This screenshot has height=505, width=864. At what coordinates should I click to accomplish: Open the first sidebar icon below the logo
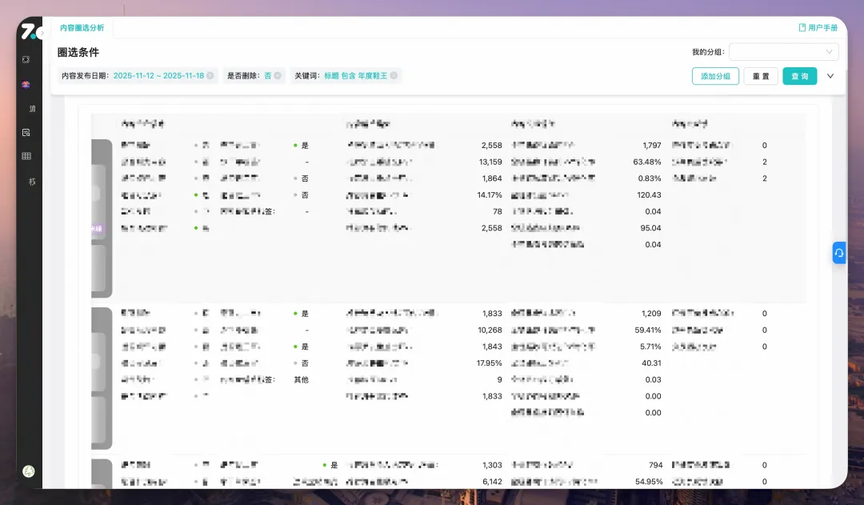click(x=26, y=60)
